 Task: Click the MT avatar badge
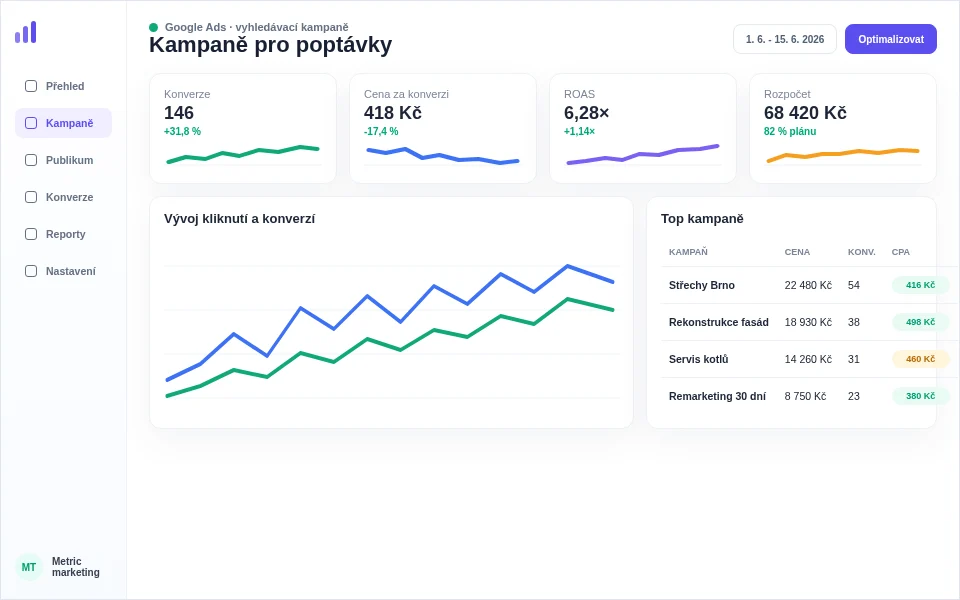[29, 567]
